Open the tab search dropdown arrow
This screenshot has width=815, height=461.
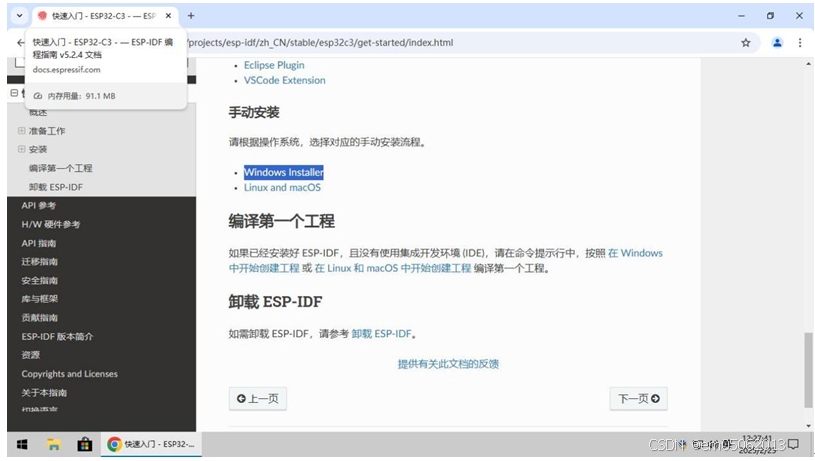pos(19,16)
